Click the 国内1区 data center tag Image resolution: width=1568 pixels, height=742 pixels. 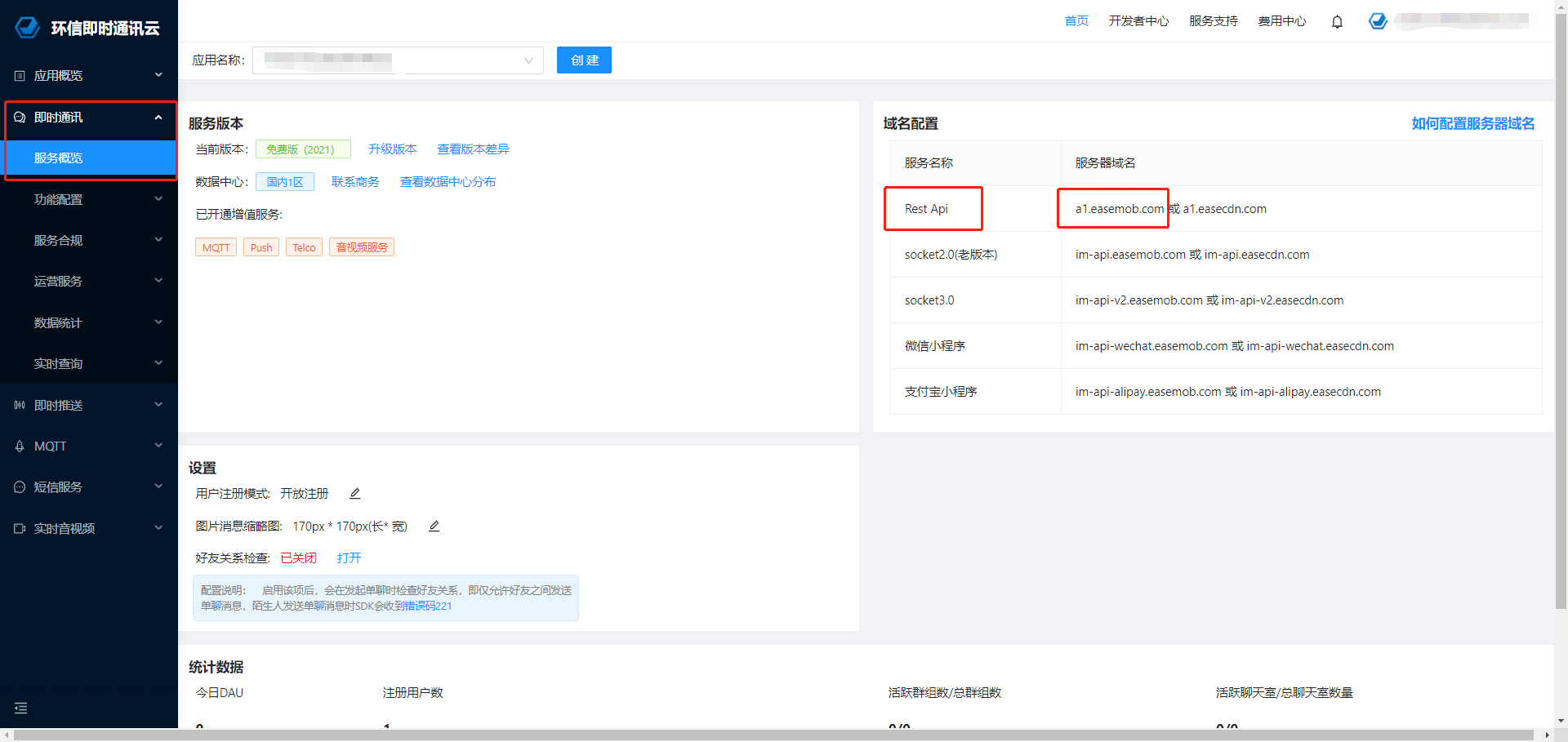tap(284, 182)
